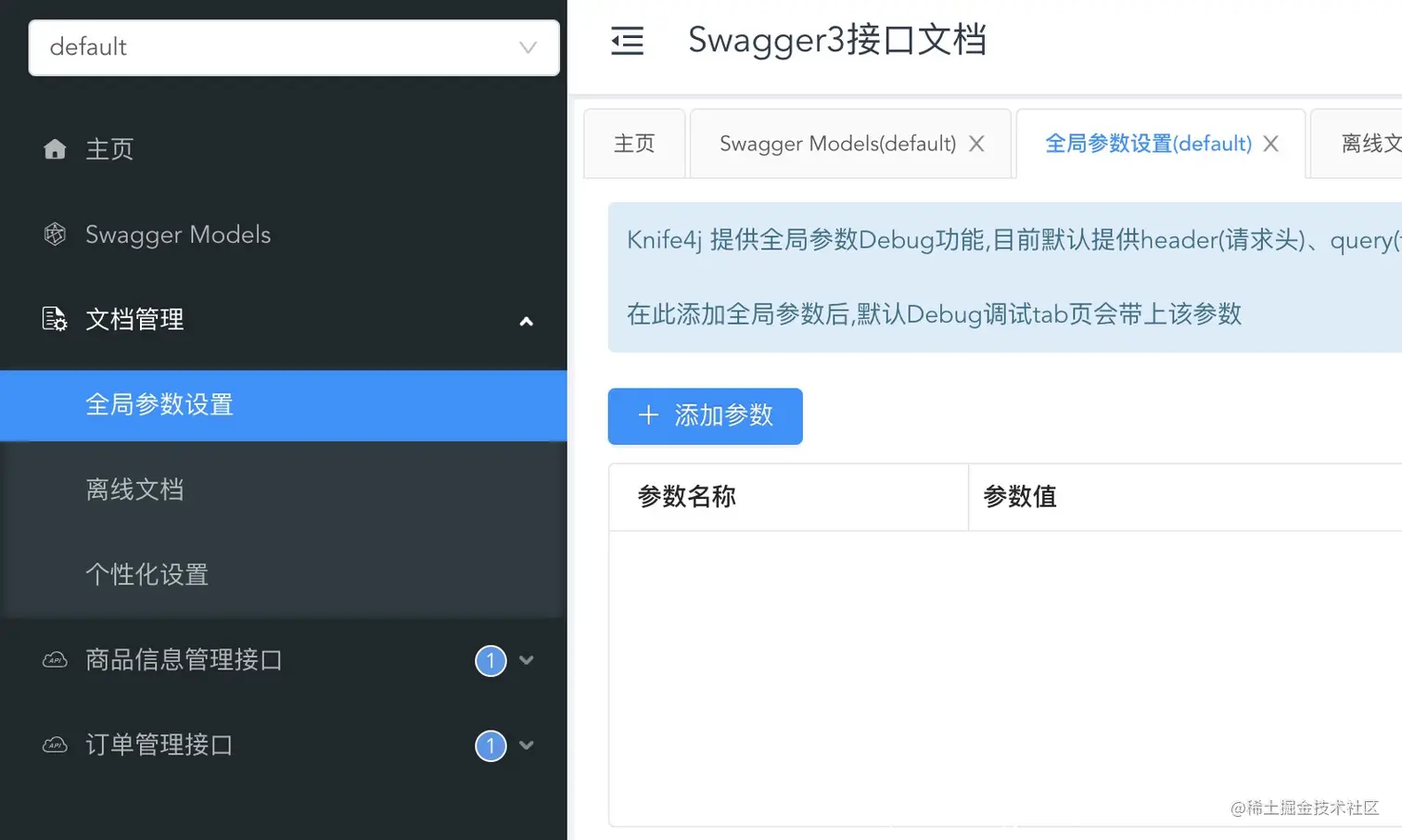Click the plus icon inside 添加参数 button

click(x=648, y=416)
